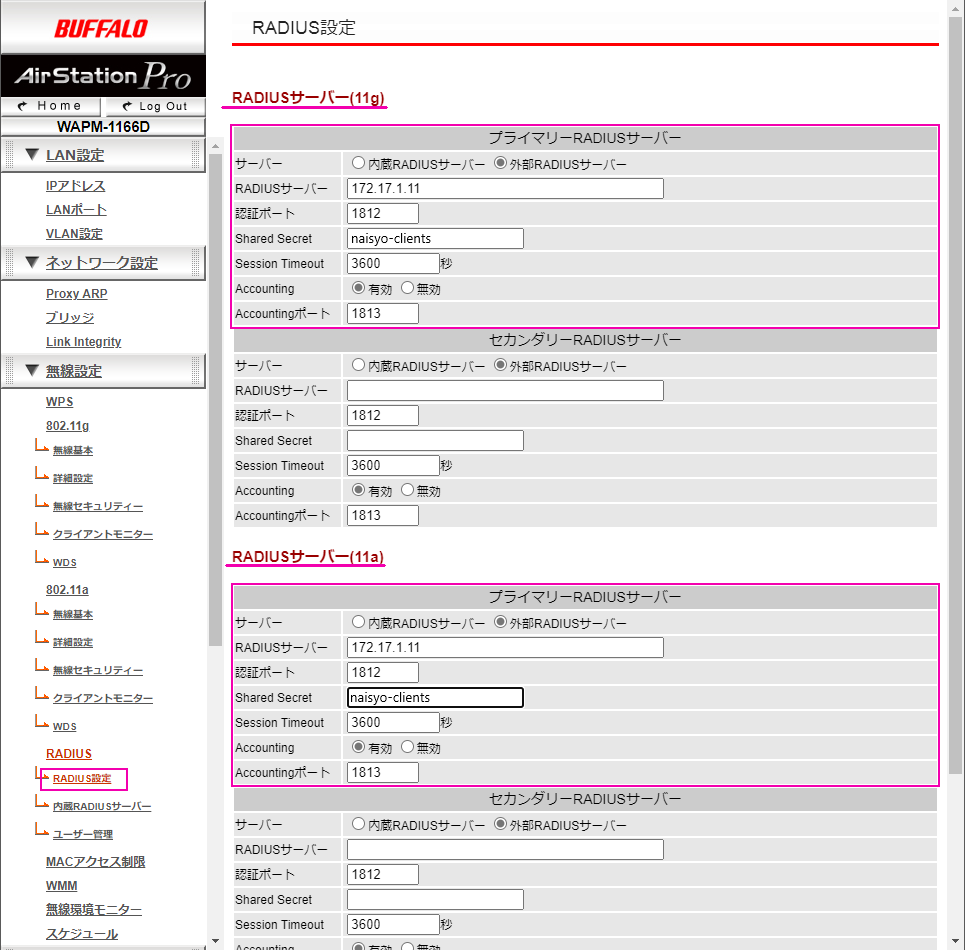Open Link Integrity settings
This screenshot has height=950, width=965.
coord(83,341)
